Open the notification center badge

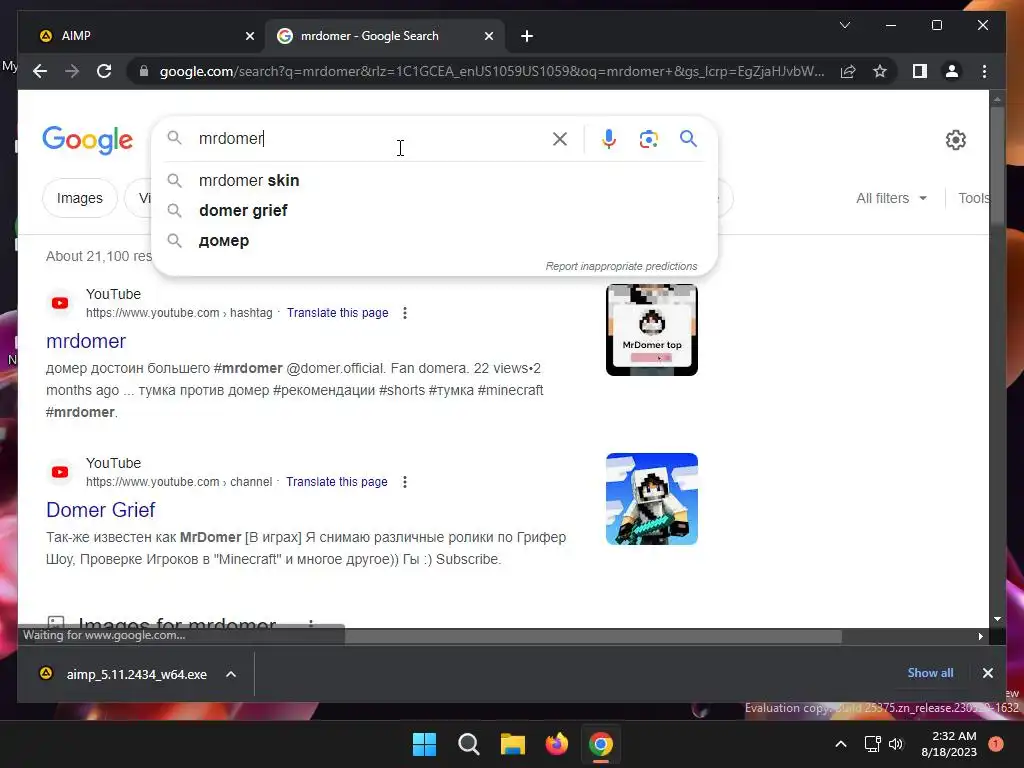point(995,744)
